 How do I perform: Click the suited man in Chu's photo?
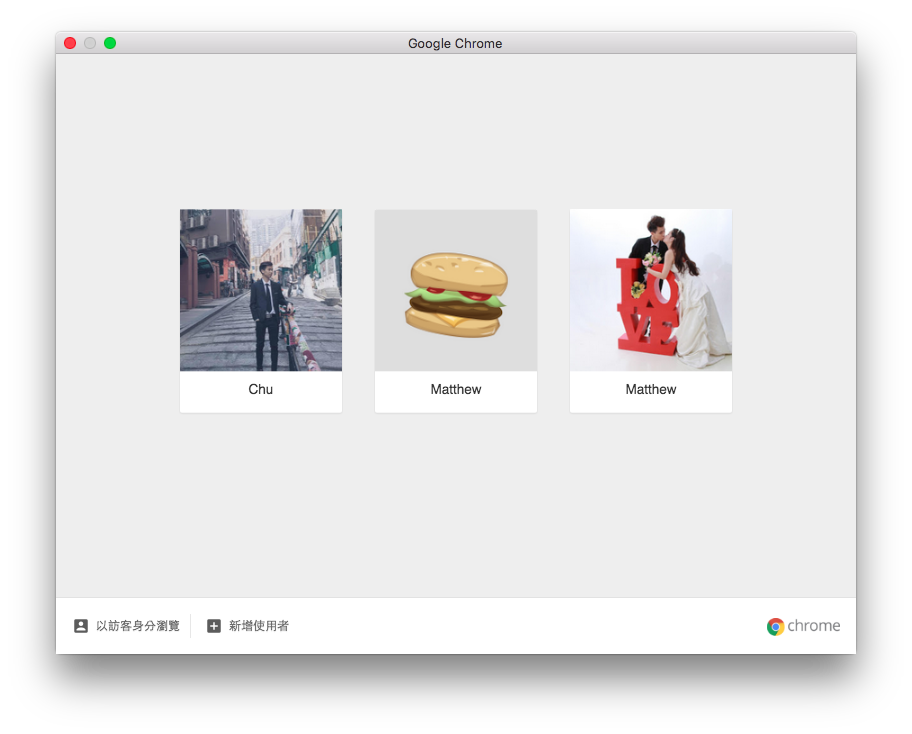pos(268,316)
